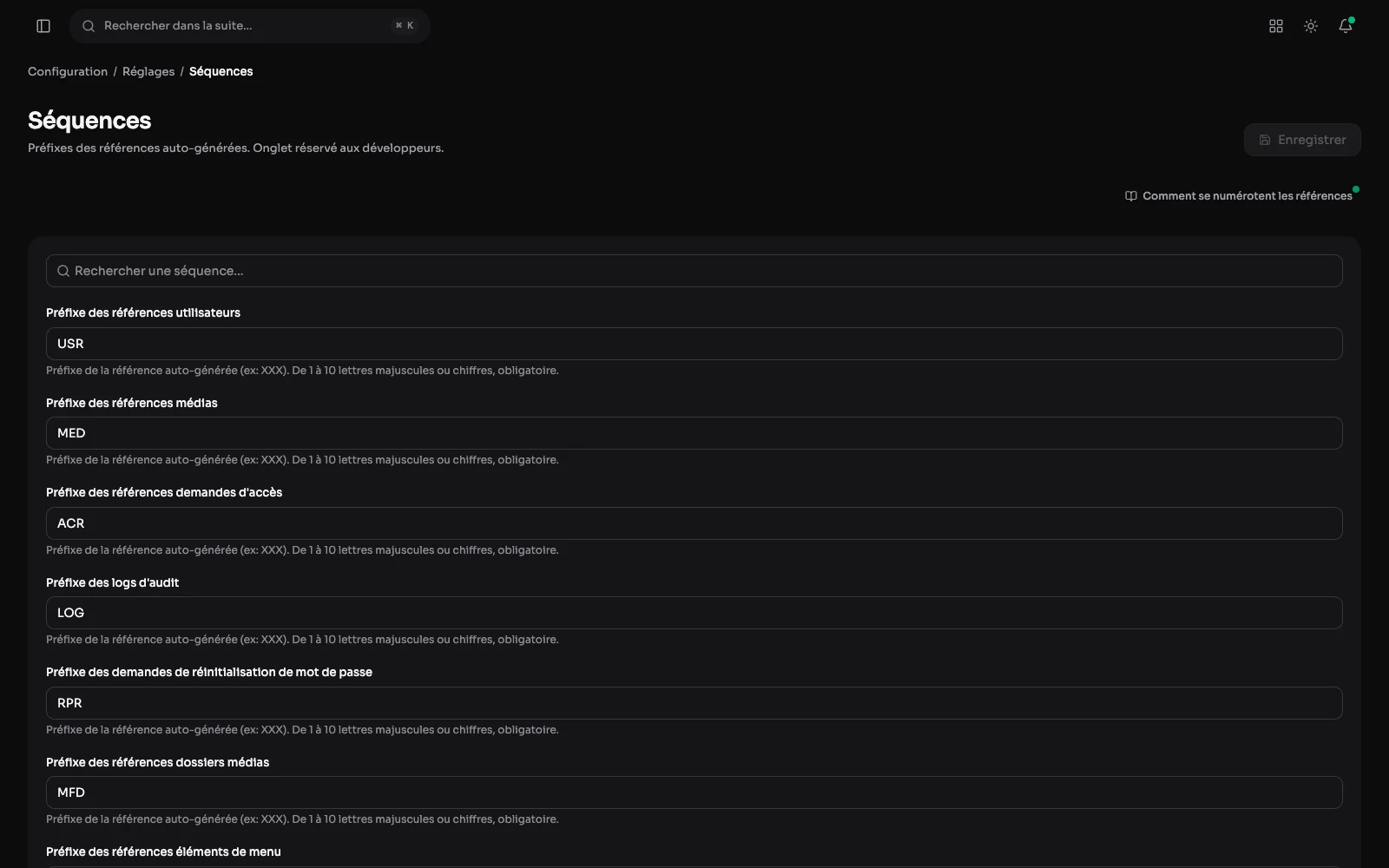
Task: Click the RPR prefix field
Action: click(x=694, y=703)
